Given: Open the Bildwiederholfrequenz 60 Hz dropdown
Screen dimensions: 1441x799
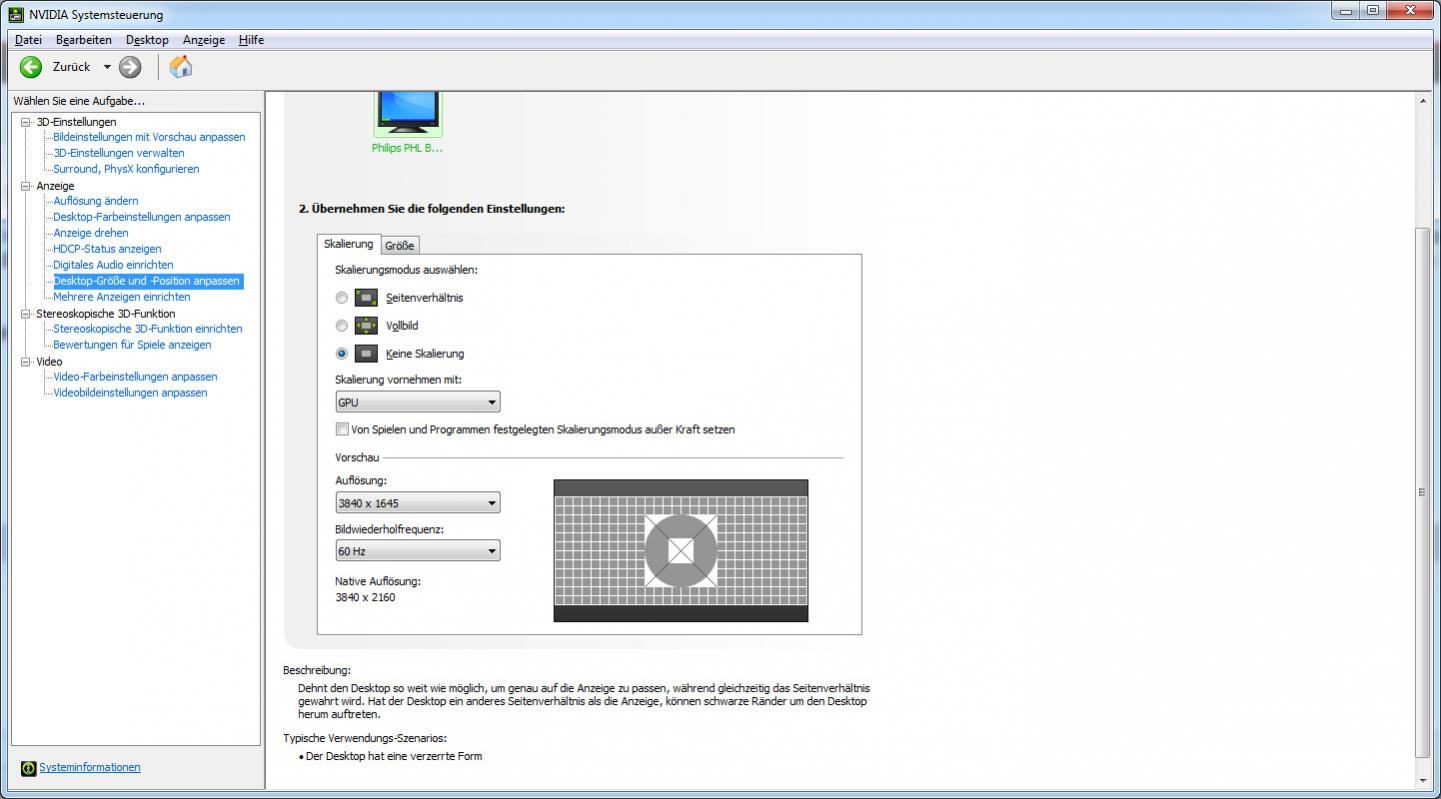Looking at the screenshot, I should (x=418, y=551).
